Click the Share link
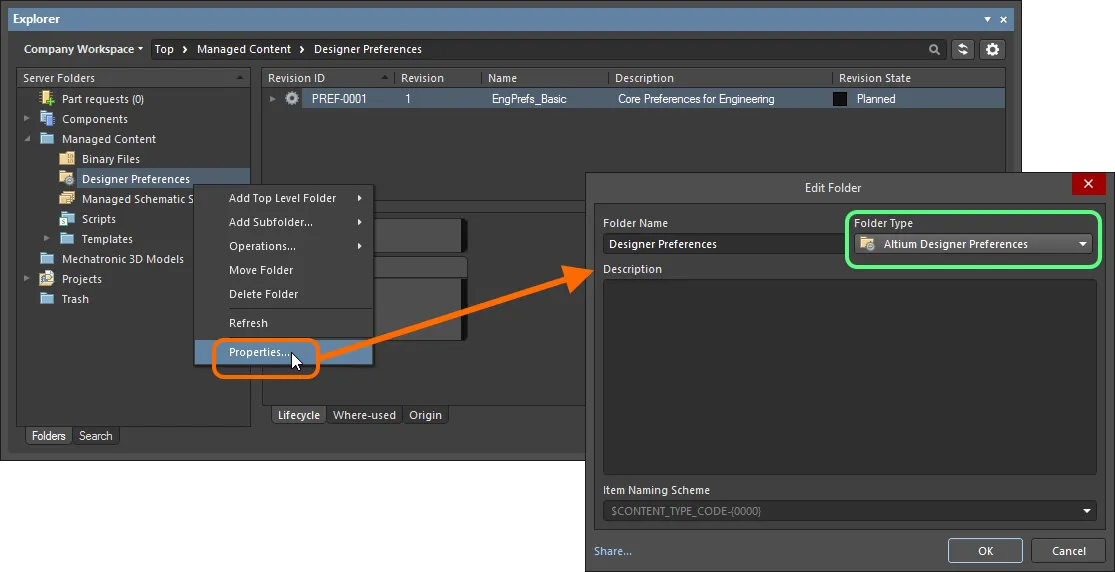 pos(612,551)
